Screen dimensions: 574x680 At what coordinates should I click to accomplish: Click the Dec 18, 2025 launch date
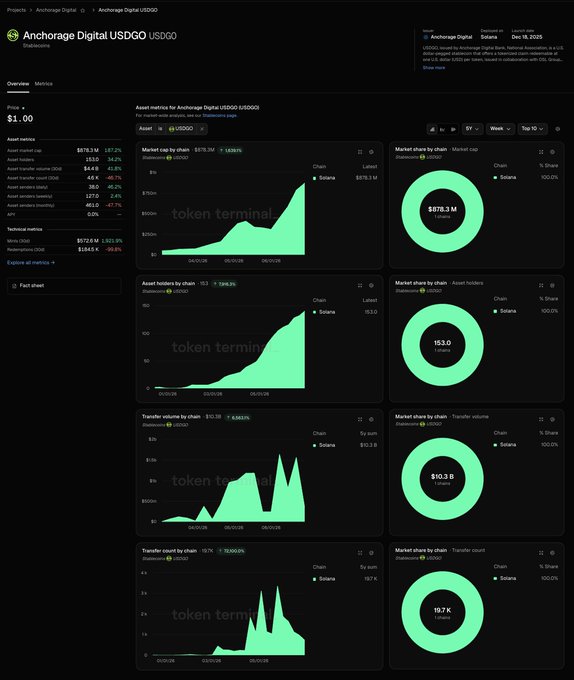tap(527, 37)
